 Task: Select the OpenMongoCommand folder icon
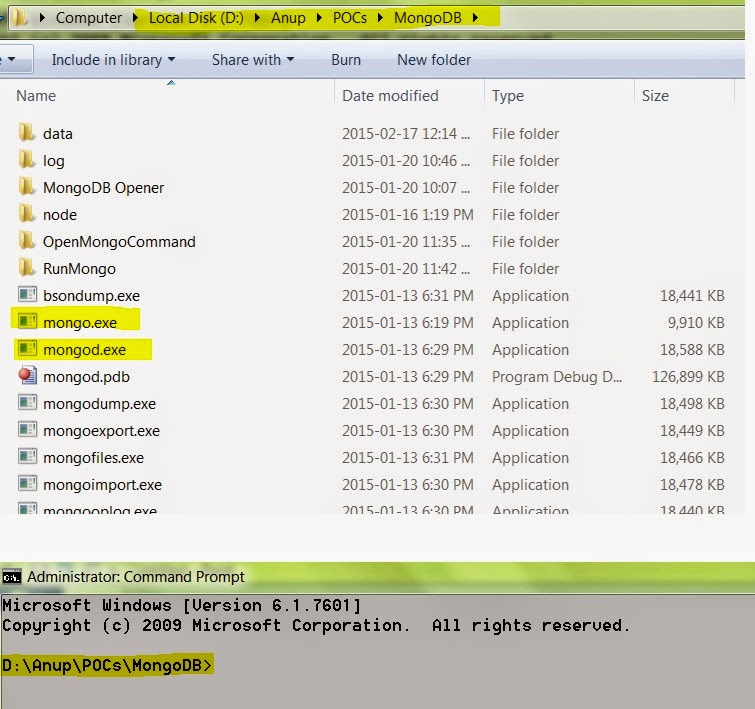(26, 241)
